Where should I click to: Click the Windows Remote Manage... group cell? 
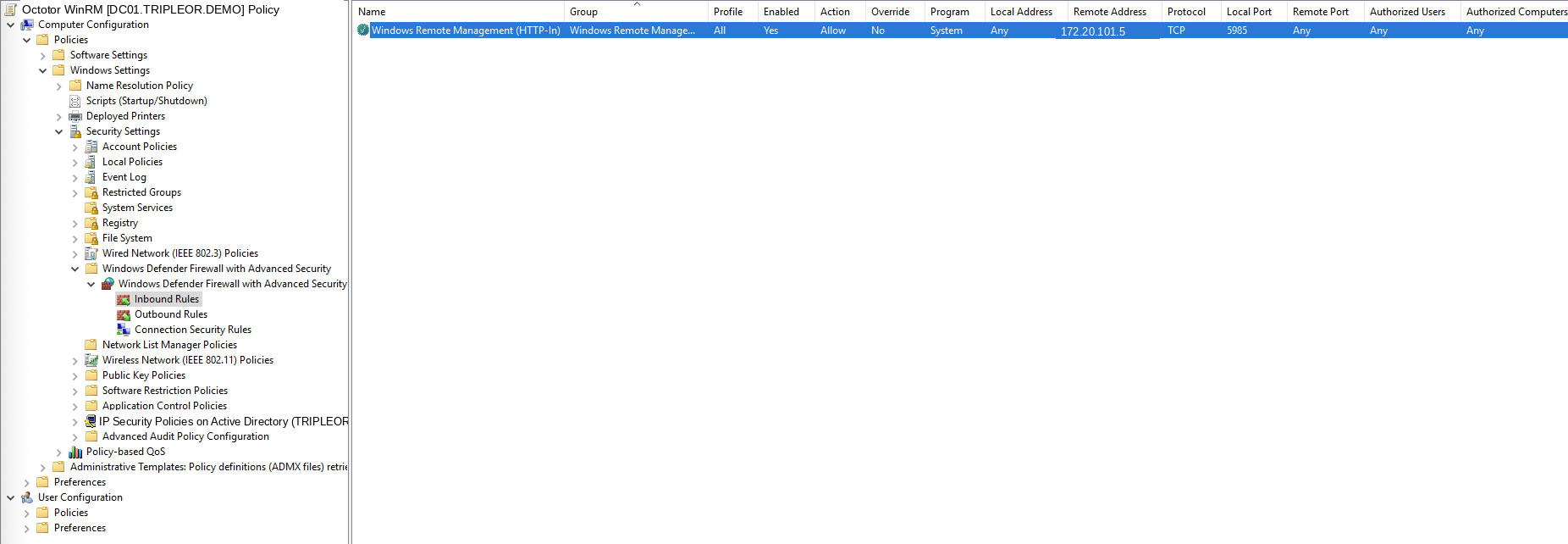[x=632, y=31]
